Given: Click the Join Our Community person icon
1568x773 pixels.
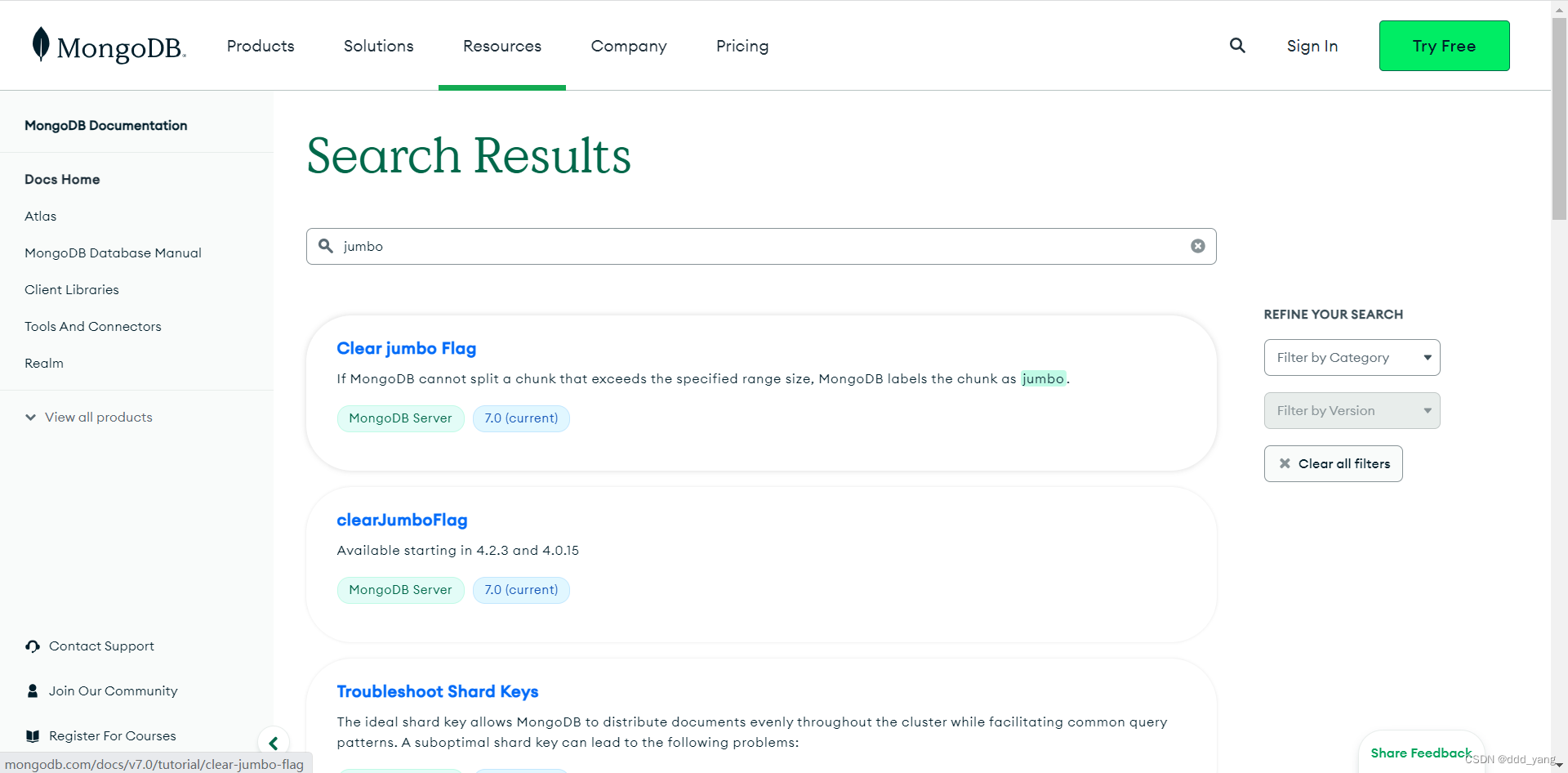Looking at the screenshot, I should pyautogui.click(x=32, y=690).
